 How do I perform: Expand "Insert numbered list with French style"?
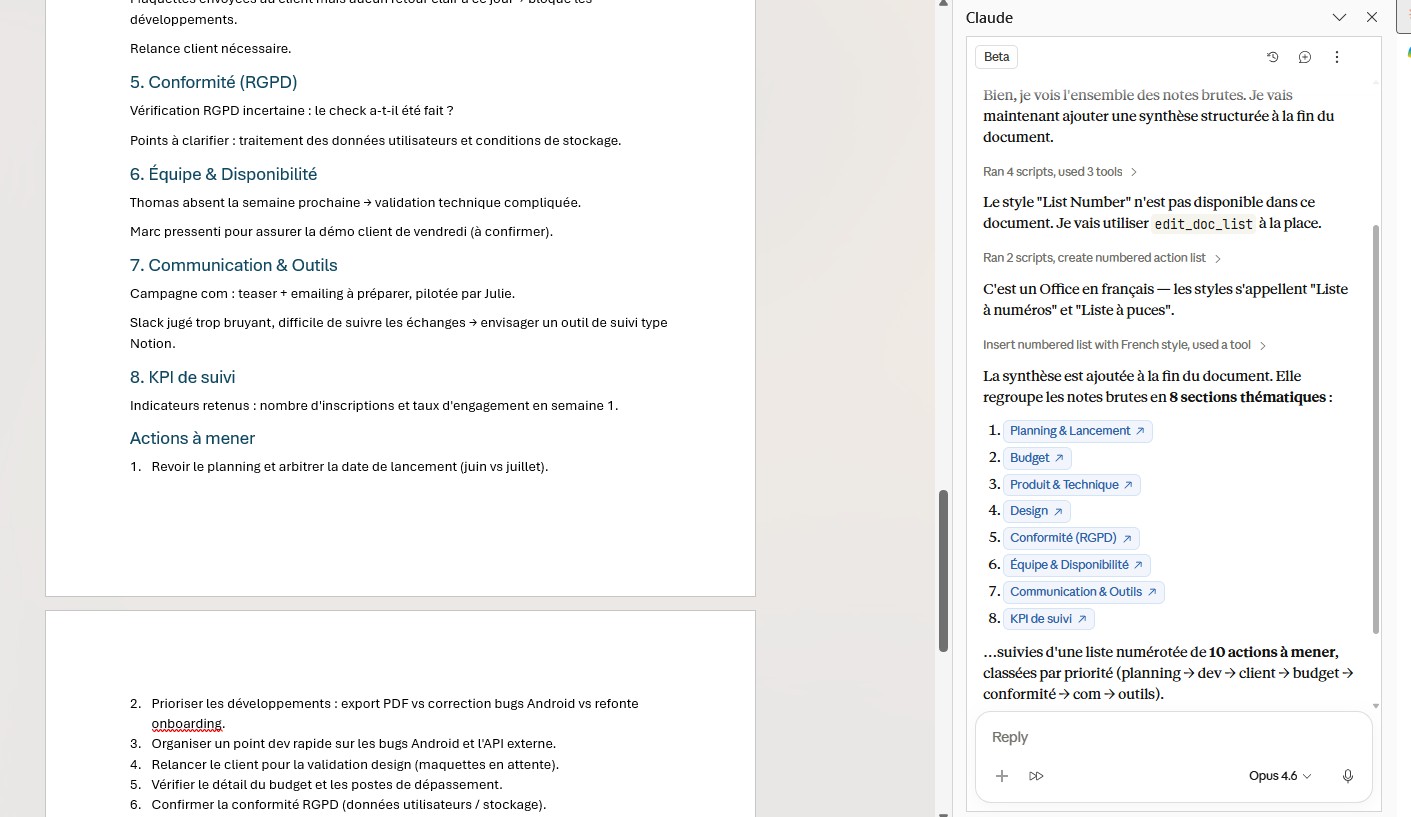pos(1124,345)
